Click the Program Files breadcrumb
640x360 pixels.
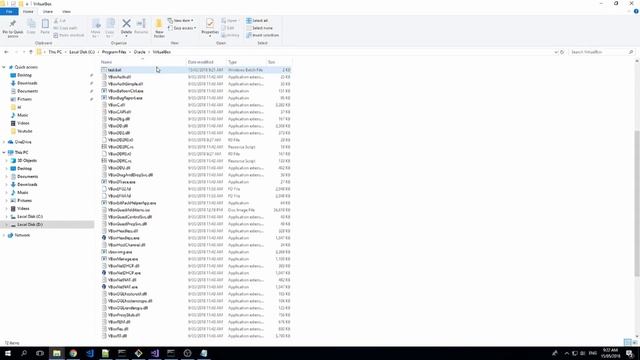(x=114, y=52)
